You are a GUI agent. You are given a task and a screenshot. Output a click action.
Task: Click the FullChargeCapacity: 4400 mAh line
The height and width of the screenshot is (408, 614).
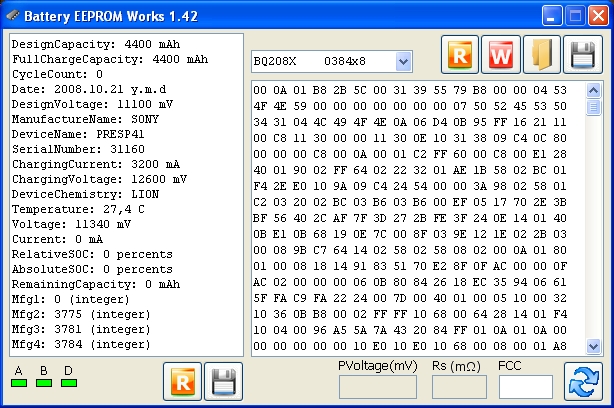click(x=110, y=59)
